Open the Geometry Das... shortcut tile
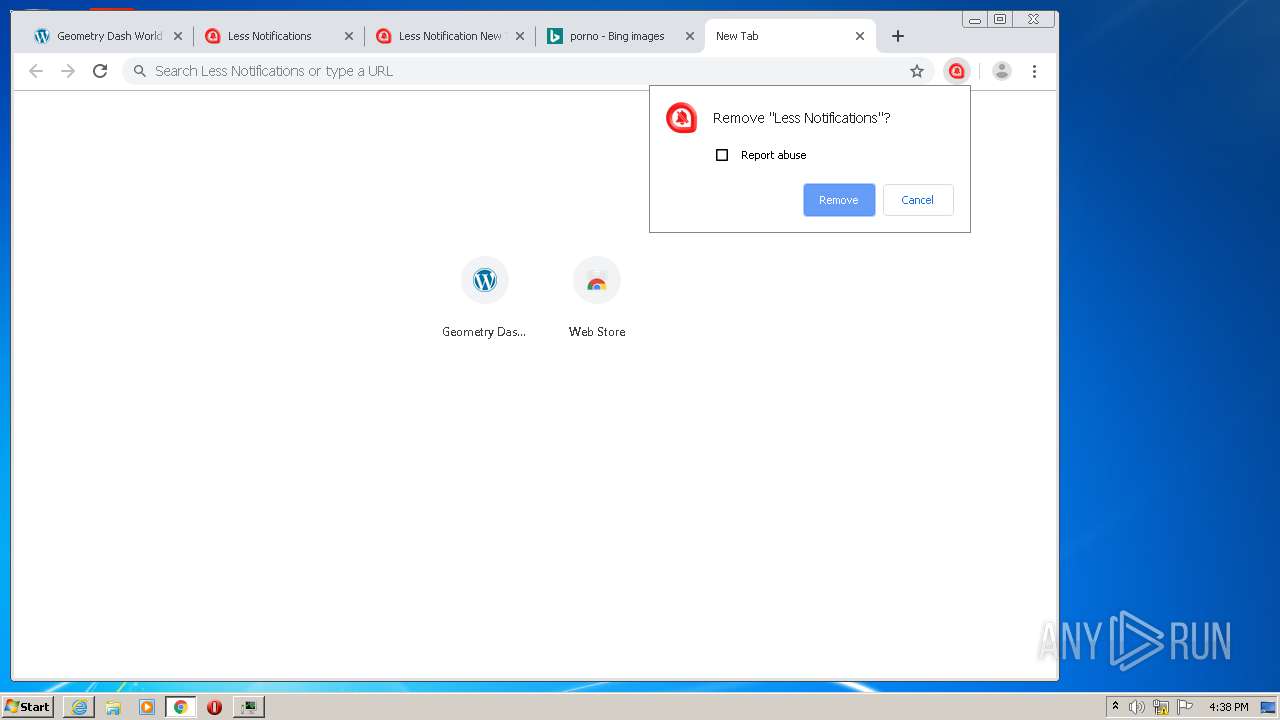This screenshot has height=720, width=1280. pos(484,298)
